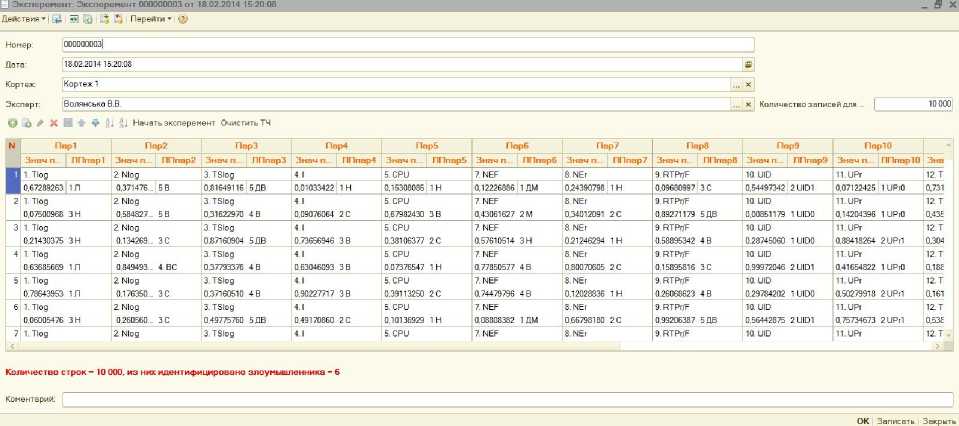The height and width of the screenshot is (426, 959).
Task: Click the red delete row icon
Action: point(54,123)
